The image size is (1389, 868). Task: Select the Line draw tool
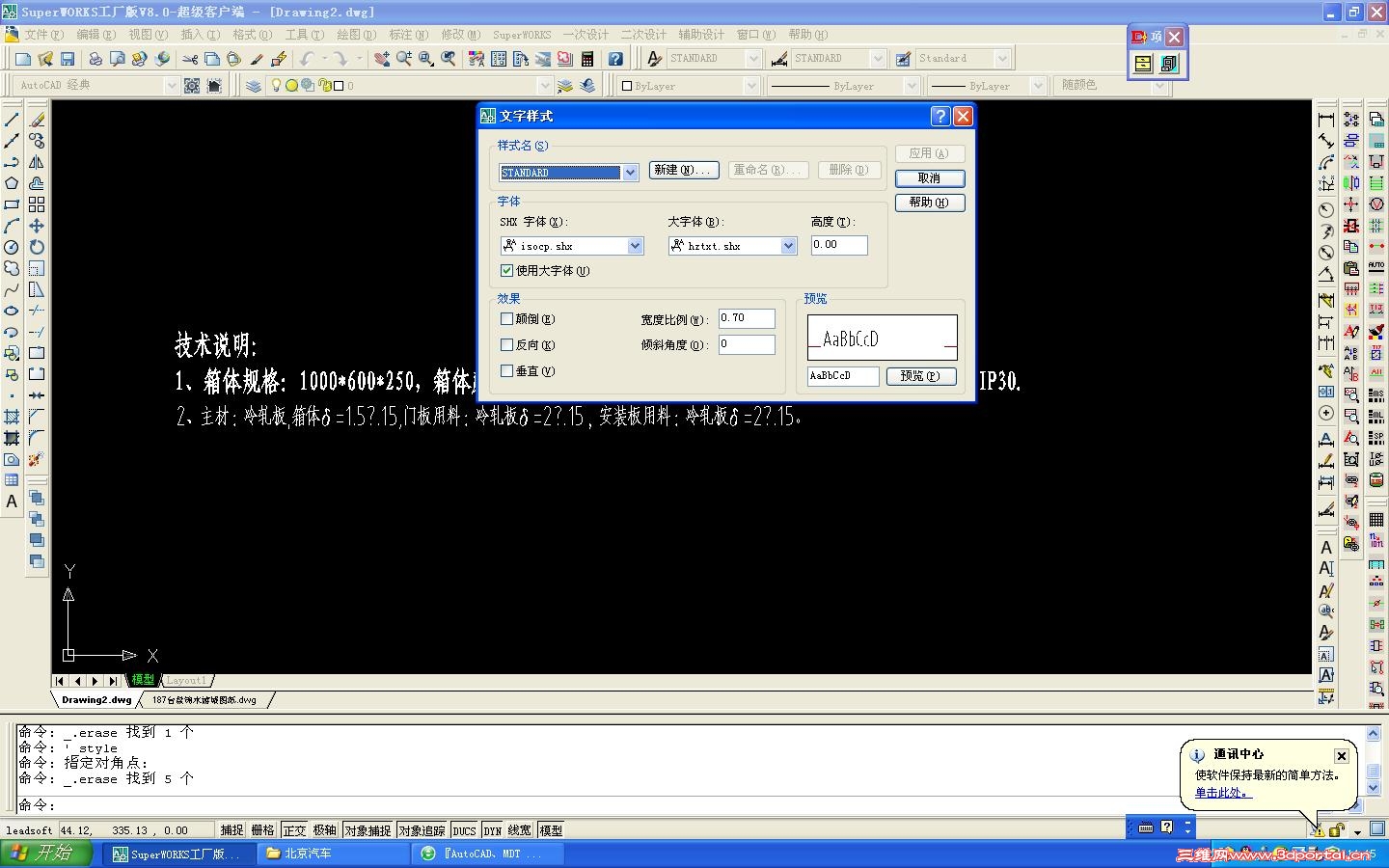[12, 120]
